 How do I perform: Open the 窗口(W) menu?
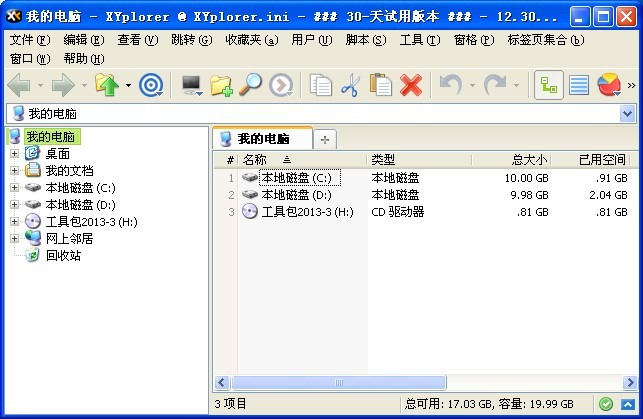pos(30,59)
